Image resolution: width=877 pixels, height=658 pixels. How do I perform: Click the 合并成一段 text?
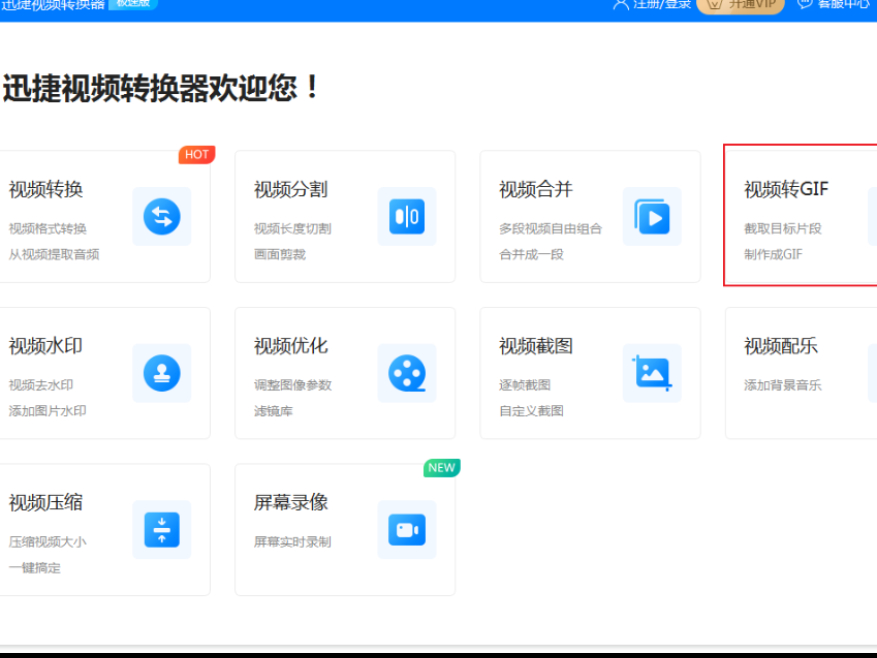pos(531,255)
